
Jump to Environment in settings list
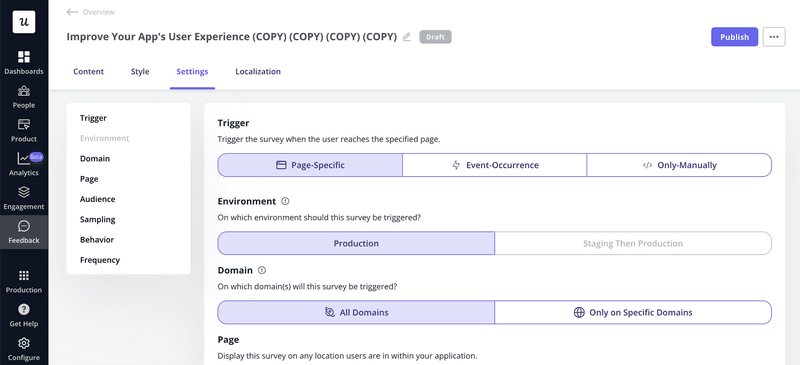click(105, 138)
